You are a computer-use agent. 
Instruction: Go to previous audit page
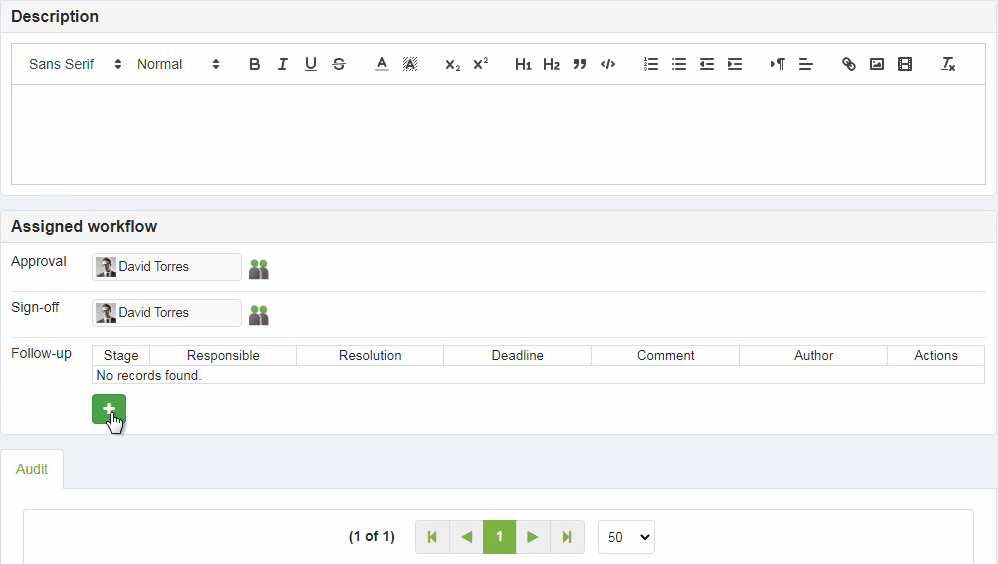point(467,537)
